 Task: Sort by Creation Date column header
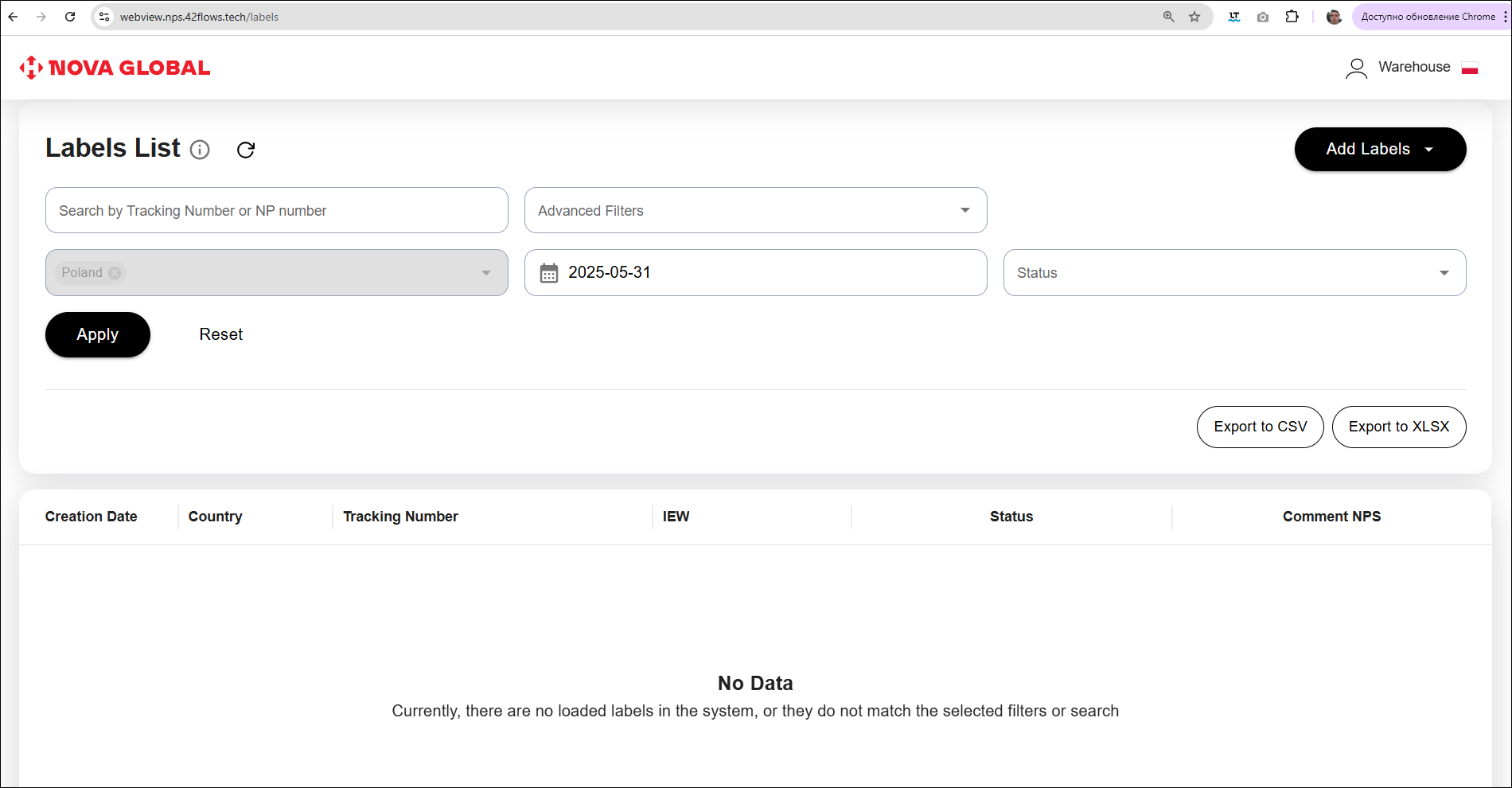pyautogui.click(x=91, y=517)
